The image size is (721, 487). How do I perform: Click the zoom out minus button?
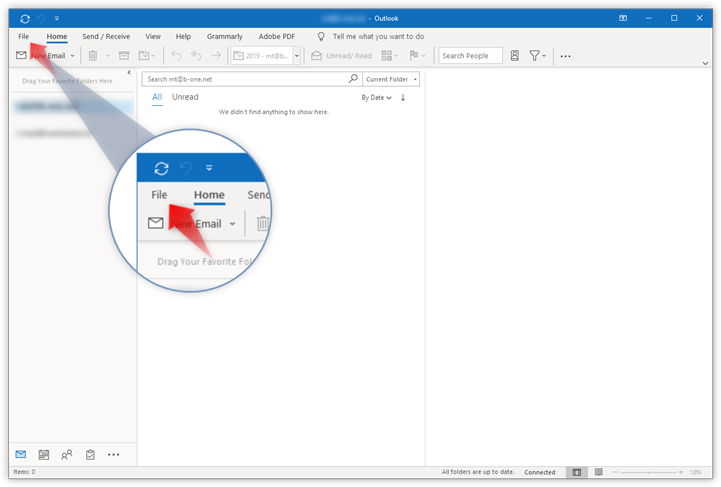click(x=615, y=472)
